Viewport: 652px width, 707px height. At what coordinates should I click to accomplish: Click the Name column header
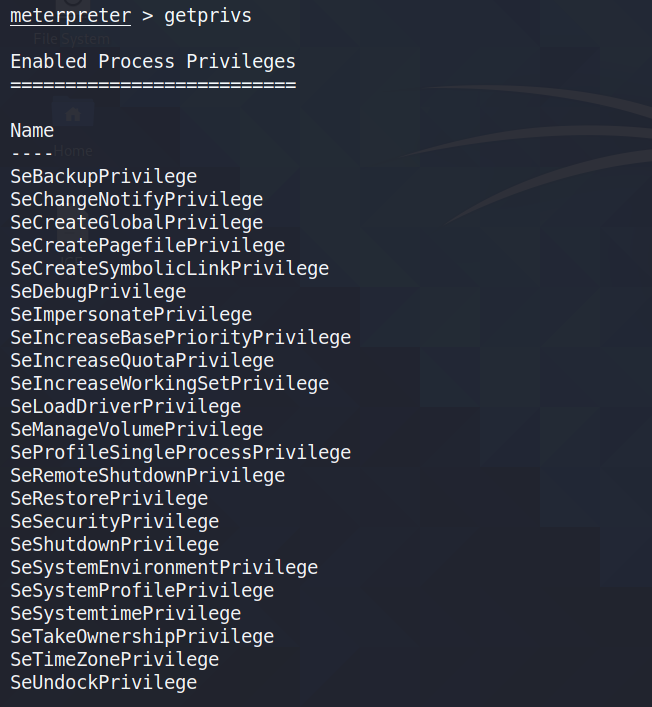(x=32, y=131)
